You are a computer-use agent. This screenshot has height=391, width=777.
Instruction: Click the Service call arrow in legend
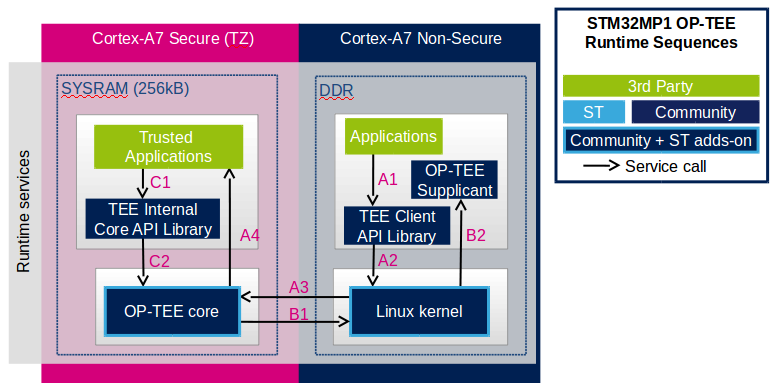(601, 166)
